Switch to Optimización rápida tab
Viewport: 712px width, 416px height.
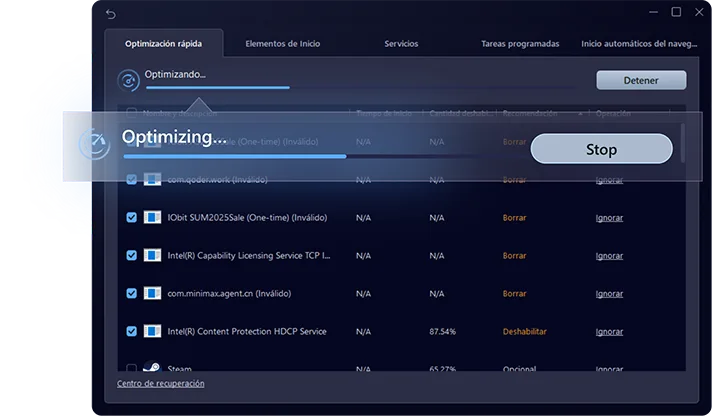[163, 44]
